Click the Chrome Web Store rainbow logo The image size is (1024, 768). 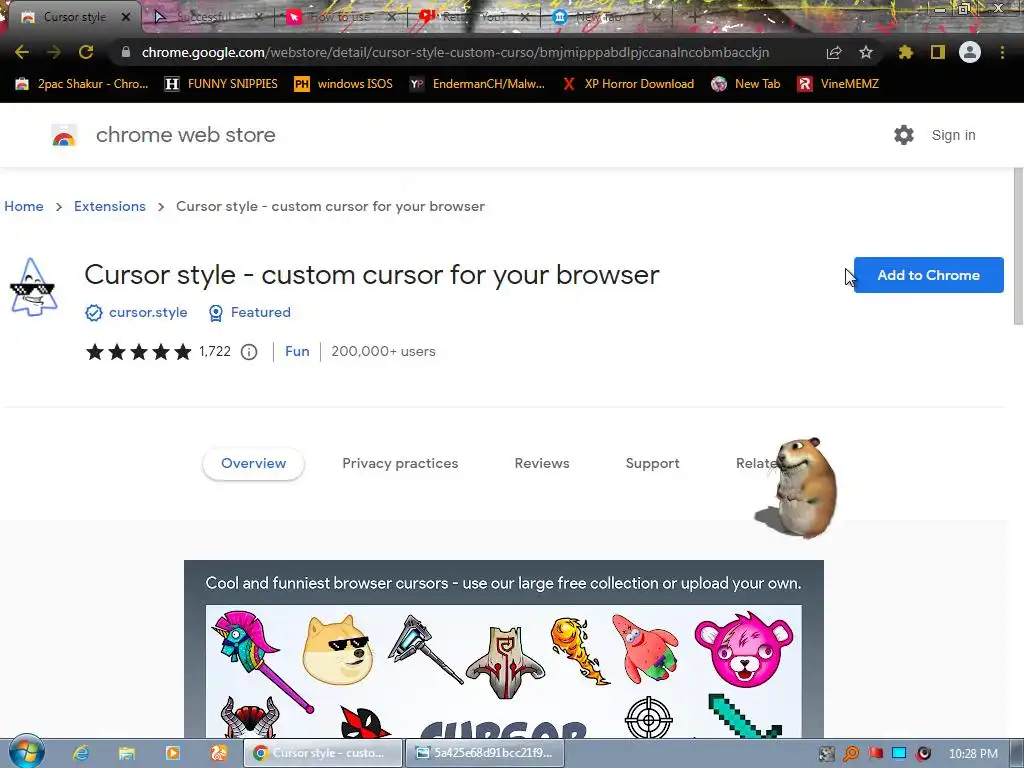(64, 135)
